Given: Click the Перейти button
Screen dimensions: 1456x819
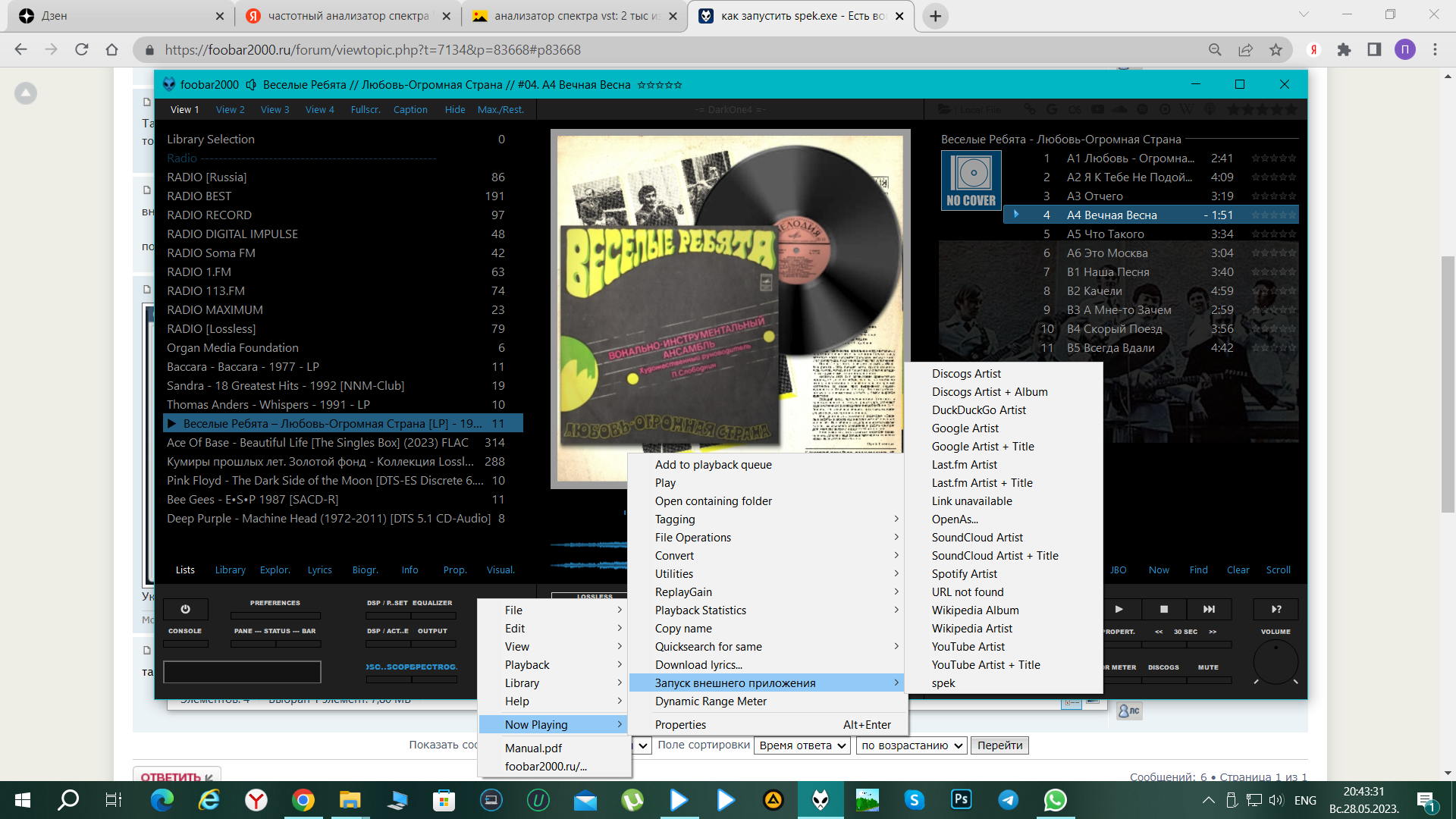Looking at the screenshot, I should [999, 745].
